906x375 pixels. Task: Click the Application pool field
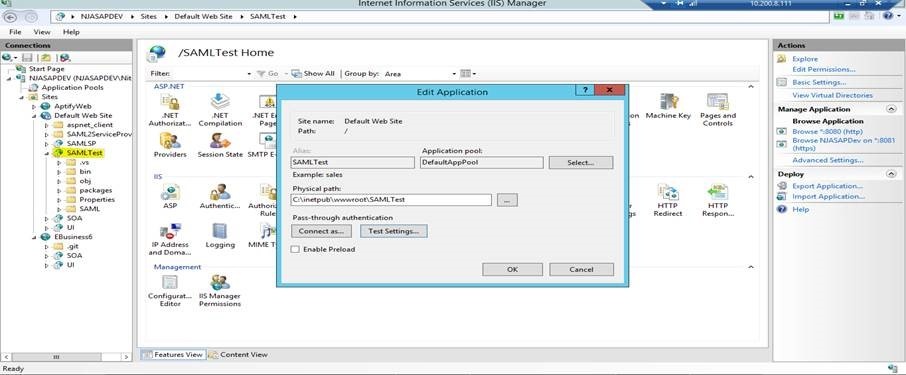pos(482,162)
